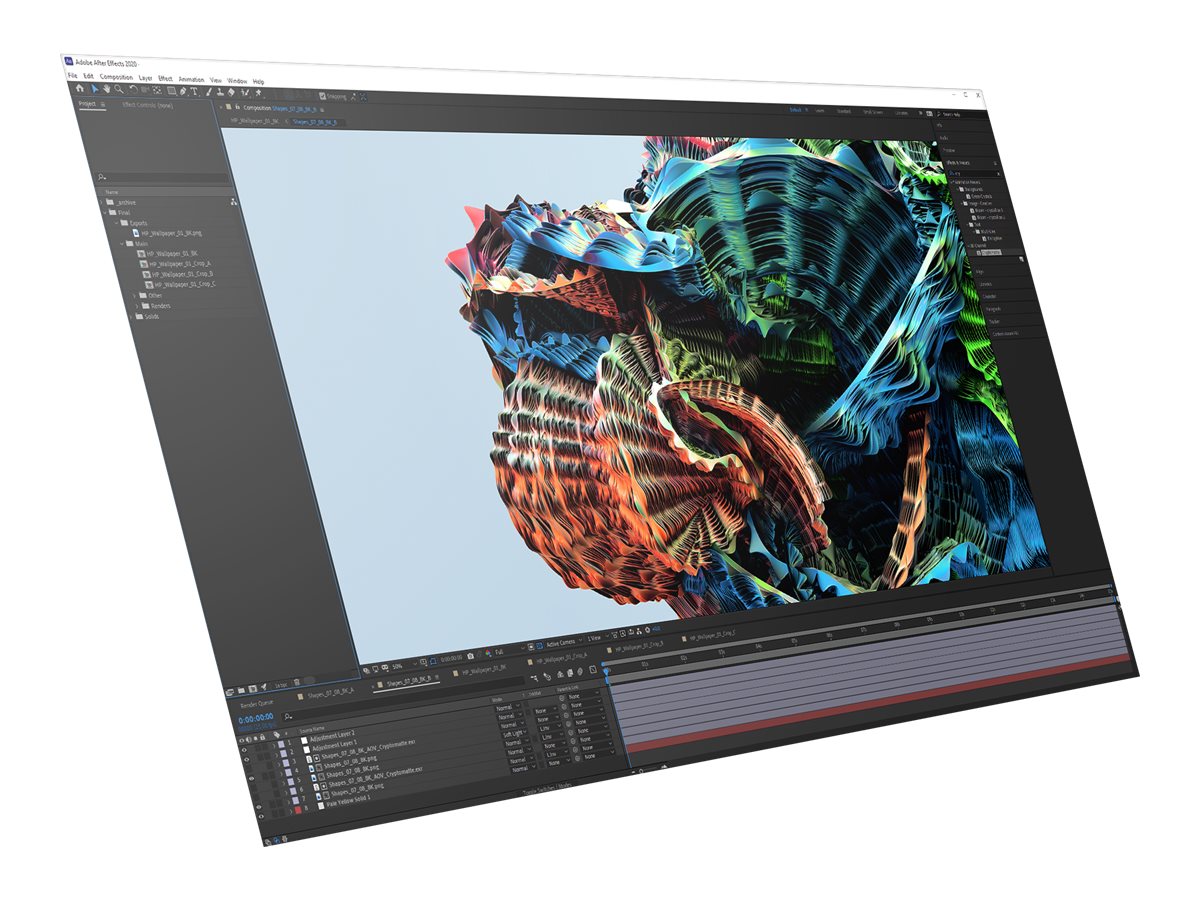Viewport: 1200px width, 900px height.
Task: Collapse the Final folder
Action: click(105, 212)
